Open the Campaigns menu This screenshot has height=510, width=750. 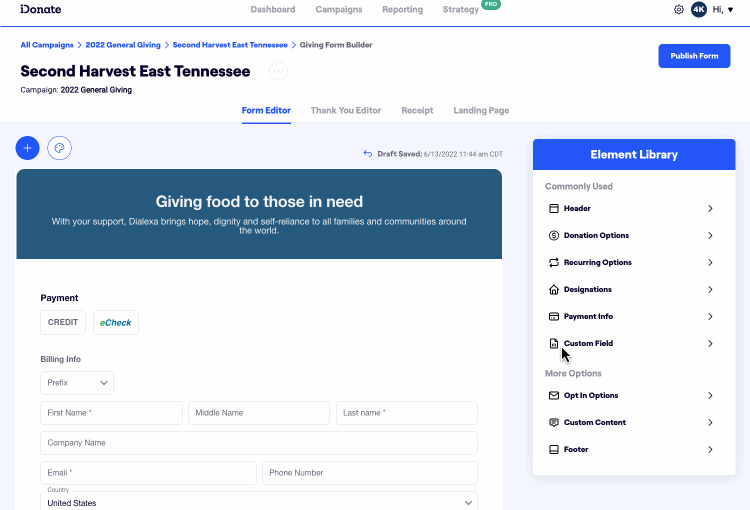[339, 10]
